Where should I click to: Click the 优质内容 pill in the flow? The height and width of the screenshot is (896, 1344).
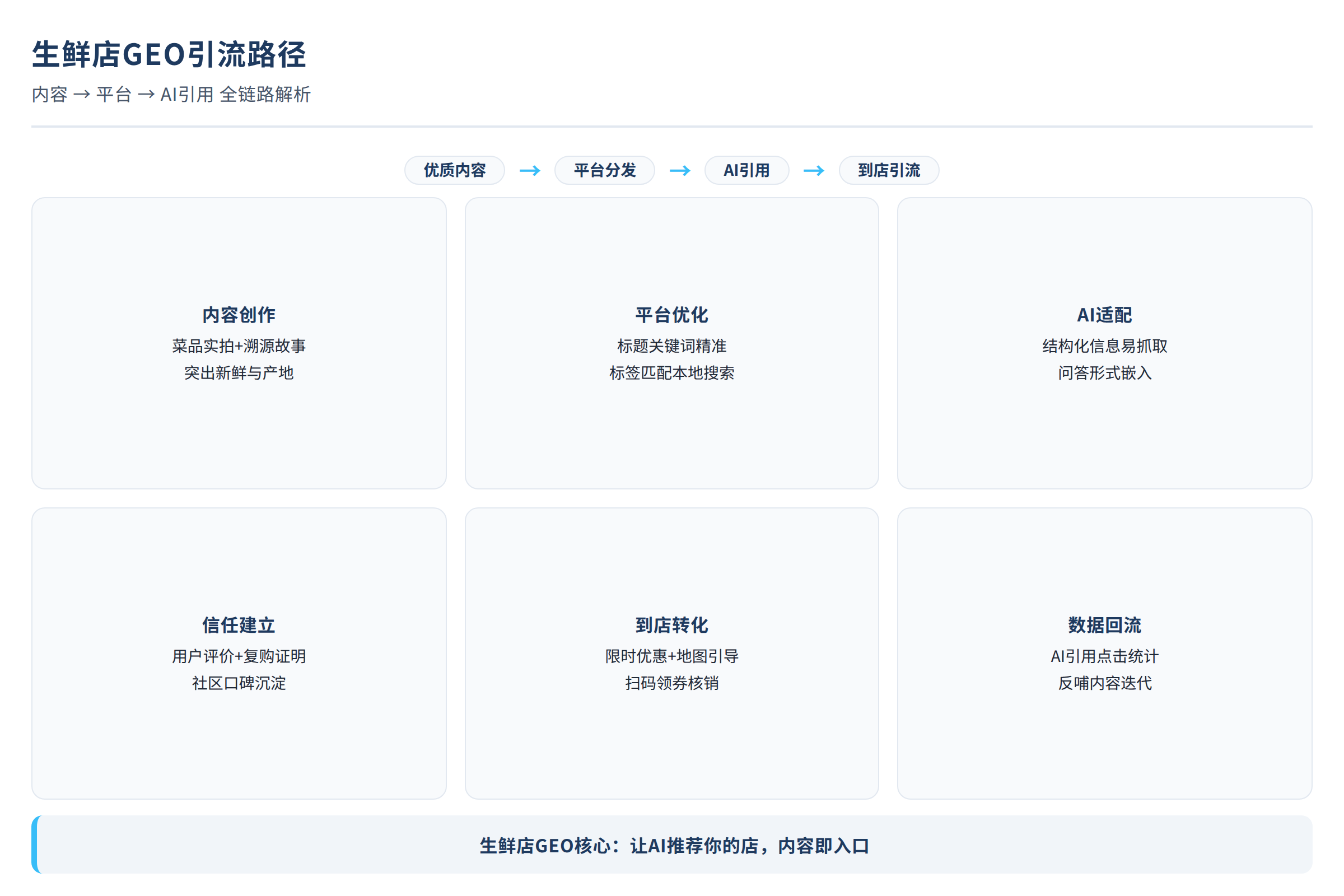[454, 170]
